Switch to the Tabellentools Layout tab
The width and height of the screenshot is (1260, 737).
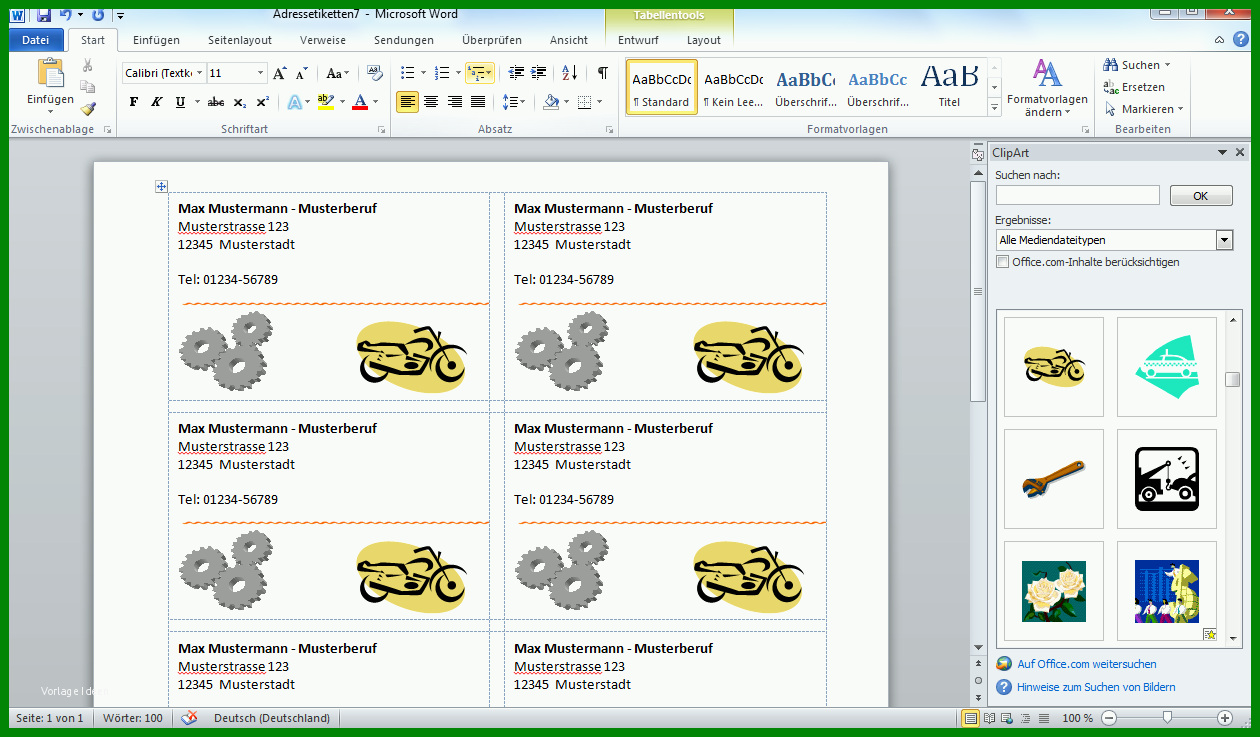[704, 40]
